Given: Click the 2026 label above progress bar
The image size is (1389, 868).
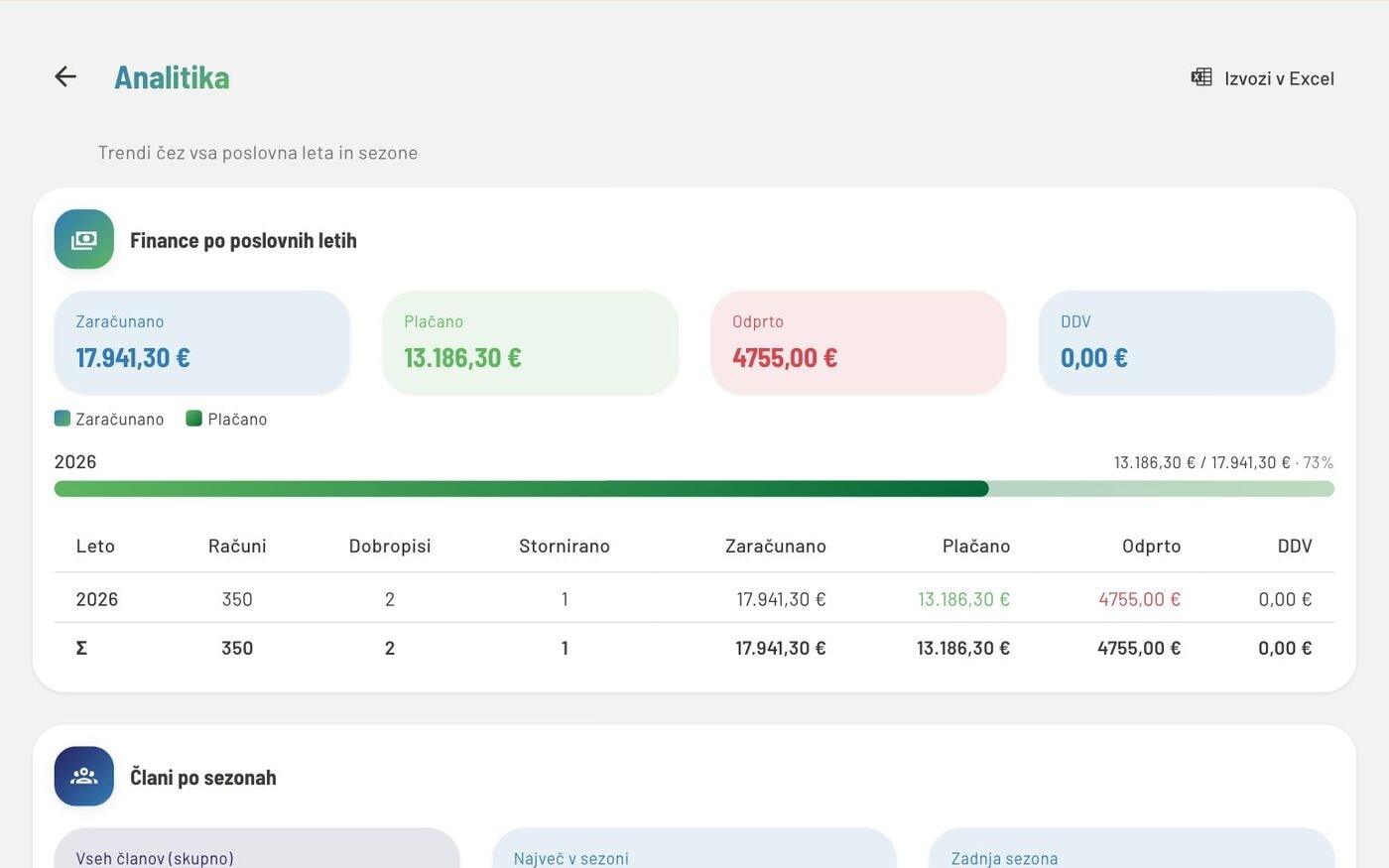Looking at the screenshot, I should [x=75, y=461].
